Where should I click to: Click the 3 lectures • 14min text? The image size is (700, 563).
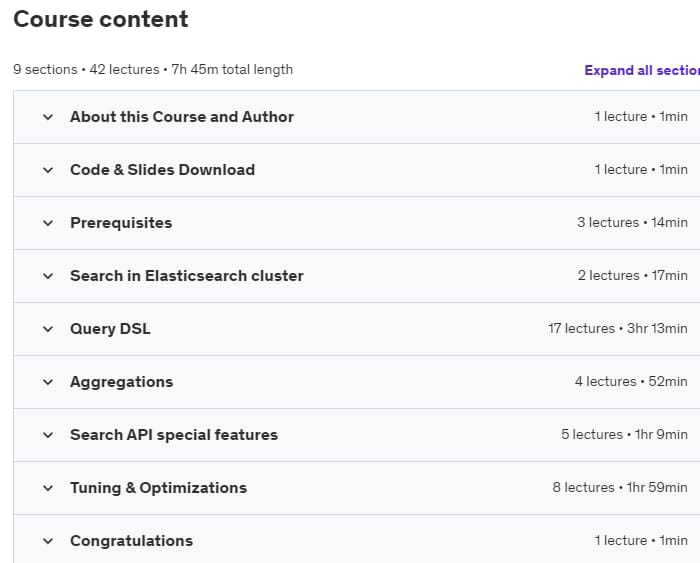[x=632, y=222]
